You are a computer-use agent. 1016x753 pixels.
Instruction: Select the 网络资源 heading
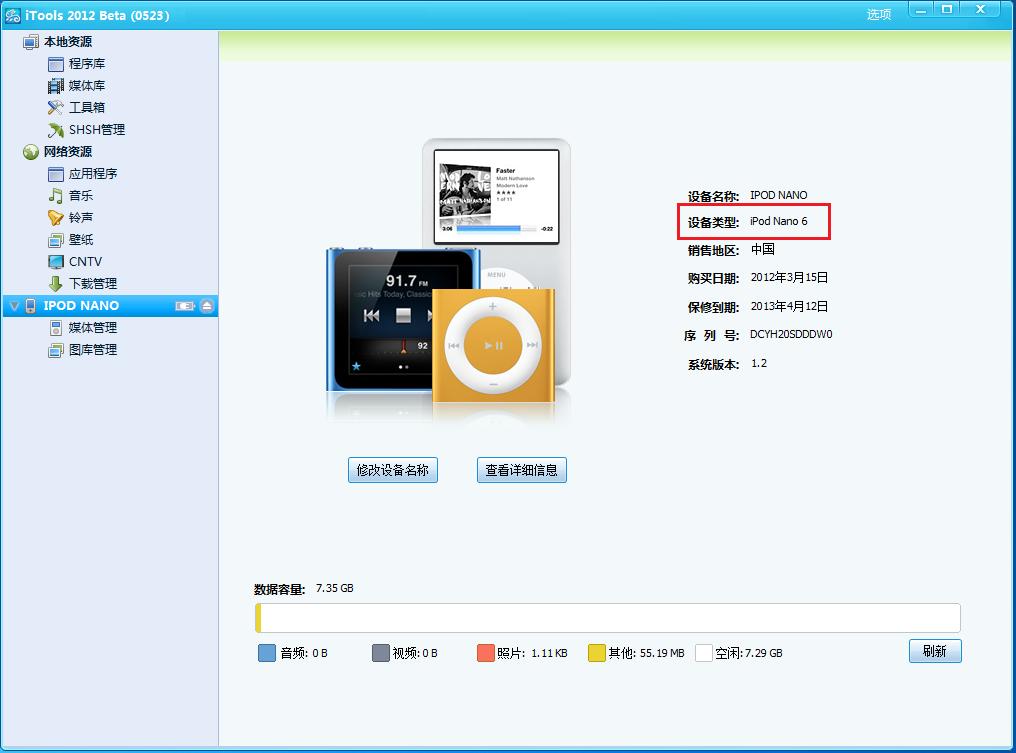point(68,152)
